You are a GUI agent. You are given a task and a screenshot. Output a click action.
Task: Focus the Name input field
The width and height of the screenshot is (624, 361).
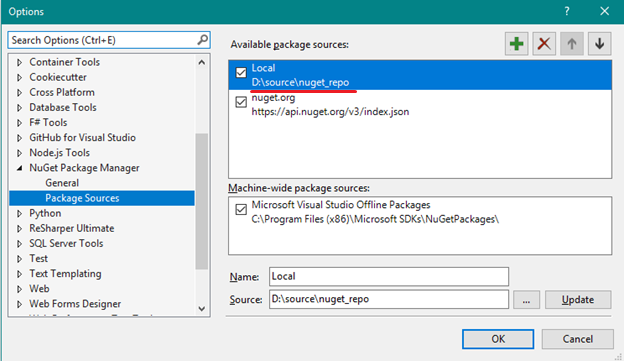(389, 277)
